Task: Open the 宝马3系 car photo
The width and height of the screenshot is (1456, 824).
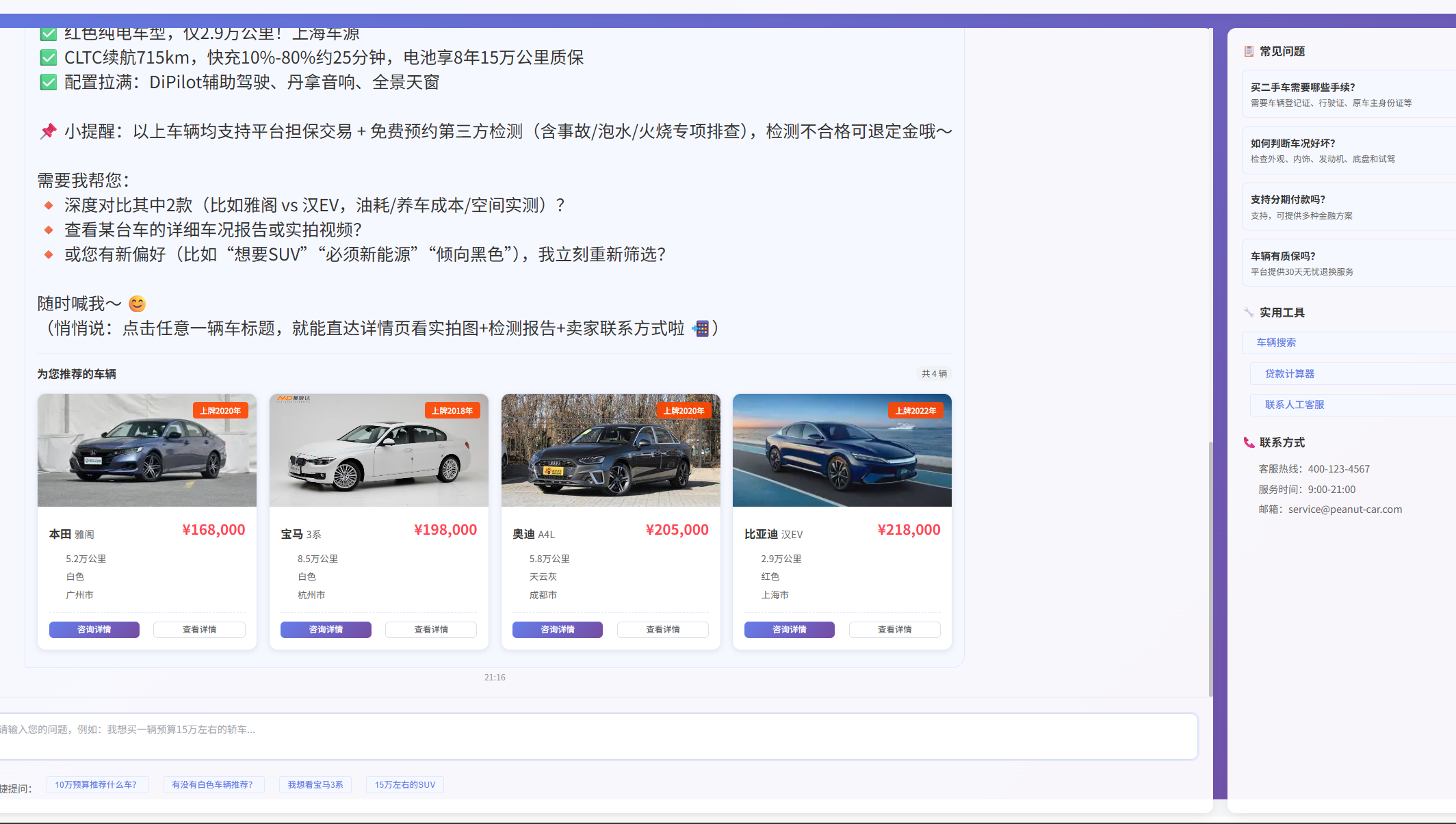Action: [379, 450]
